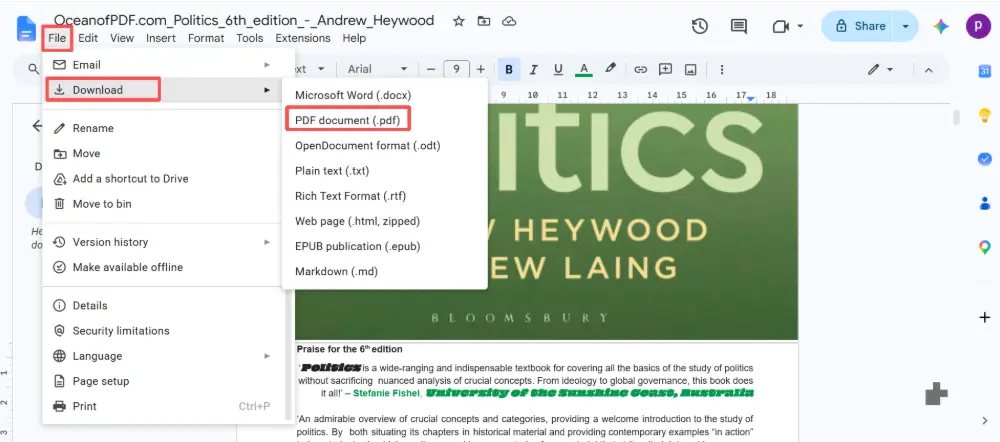Viewport: 1000px width, 442px height.
Task: Download as OpenDocument format (.odt)
Action: (x=385, y=145)
